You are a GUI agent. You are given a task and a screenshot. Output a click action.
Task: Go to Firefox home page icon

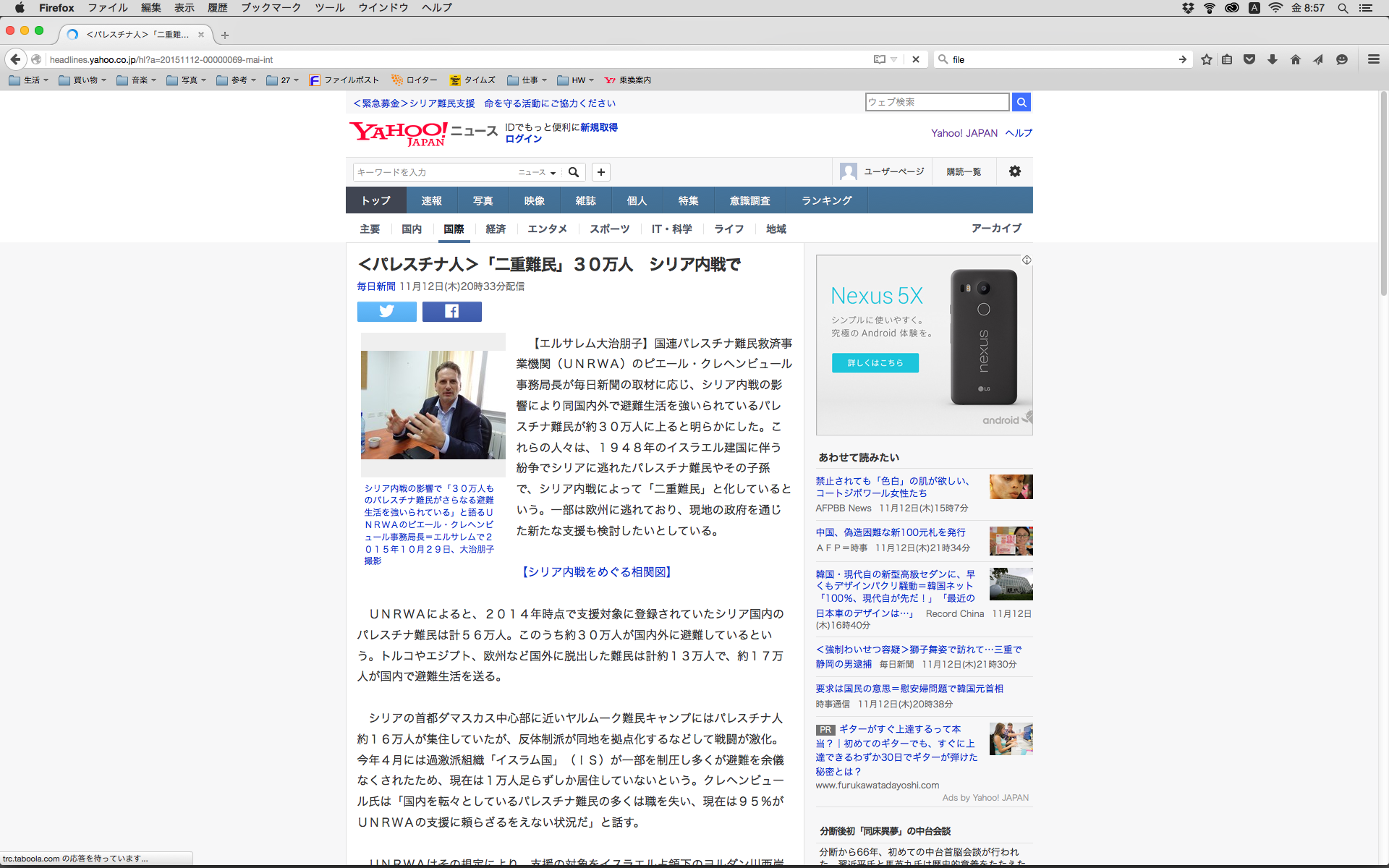[1295, 59]
